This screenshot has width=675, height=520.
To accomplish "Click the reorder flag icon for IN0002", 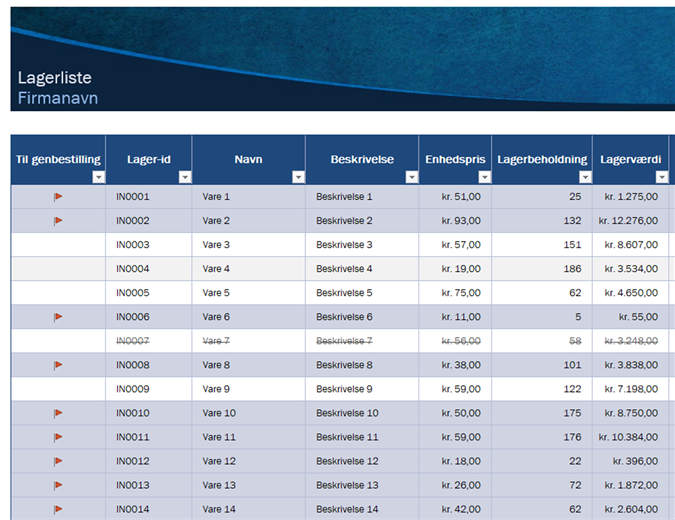I will 58,221.
